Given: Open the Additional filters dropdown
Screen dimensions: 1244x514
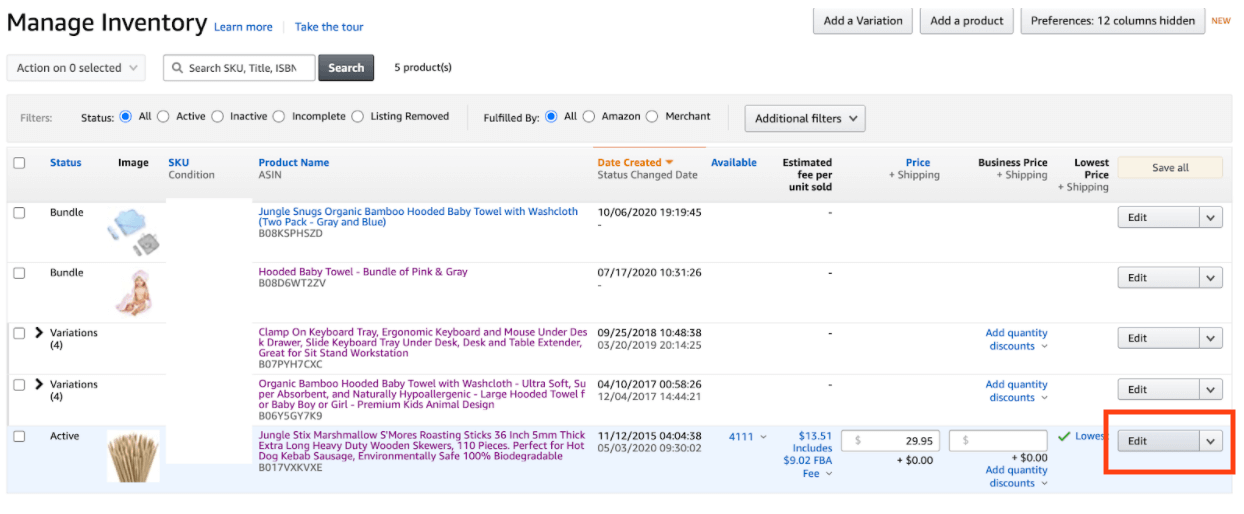Looking at the screenshot, I should [804, 118].
